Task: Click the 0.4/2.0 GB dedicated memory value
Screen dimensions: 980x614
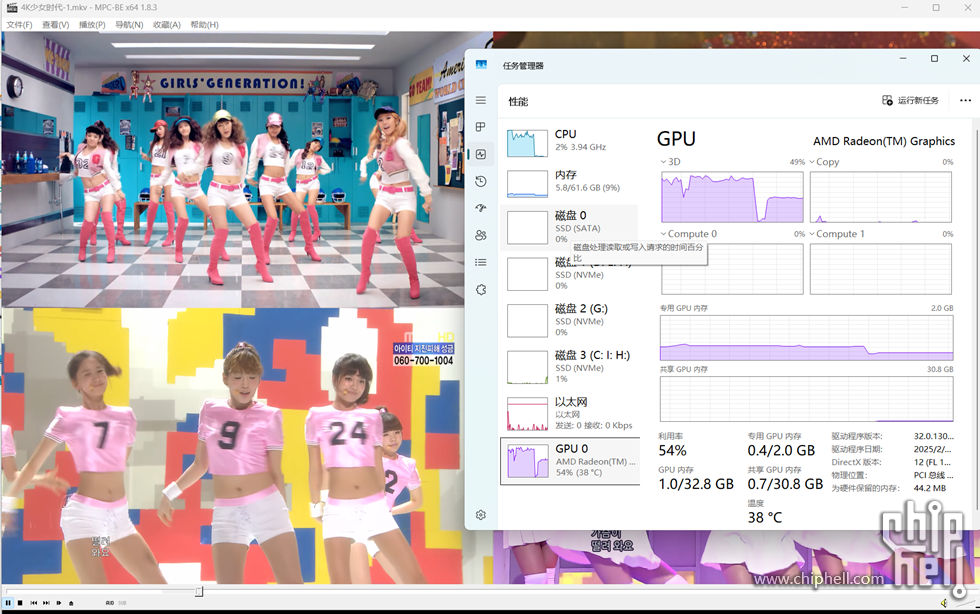Action: [x=781, y=451]
